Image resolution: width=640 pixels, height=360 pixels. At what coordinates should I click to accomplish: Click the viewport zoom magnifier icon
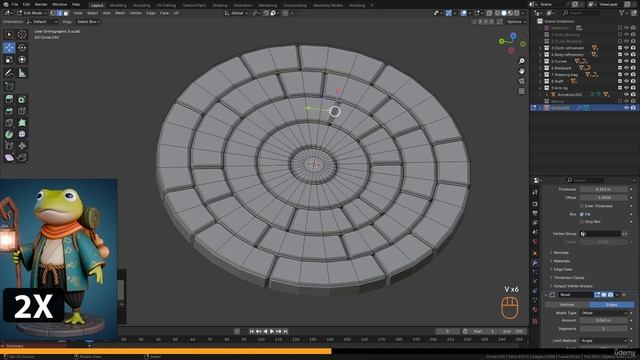pyautogui.click(x=522, y=61)
